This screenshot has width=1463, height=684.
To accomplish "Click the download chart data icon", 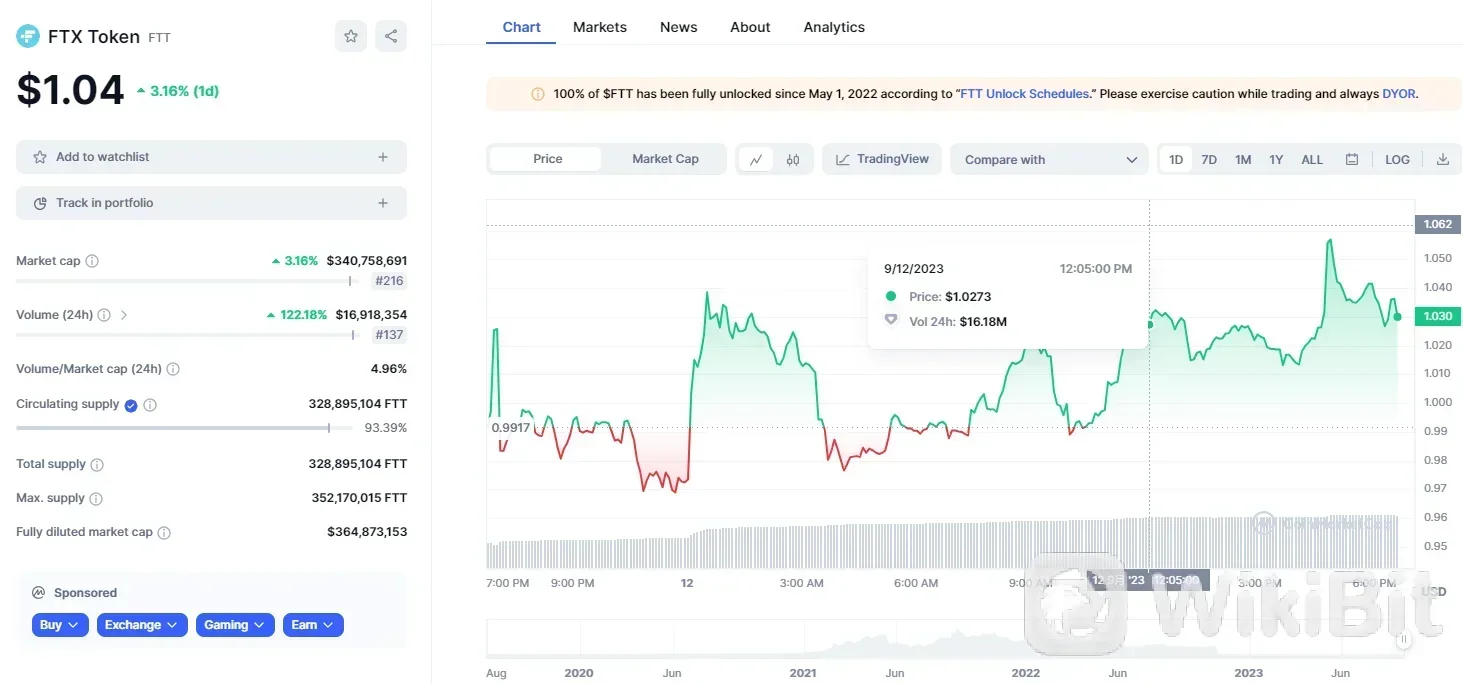I will 1443,159.
